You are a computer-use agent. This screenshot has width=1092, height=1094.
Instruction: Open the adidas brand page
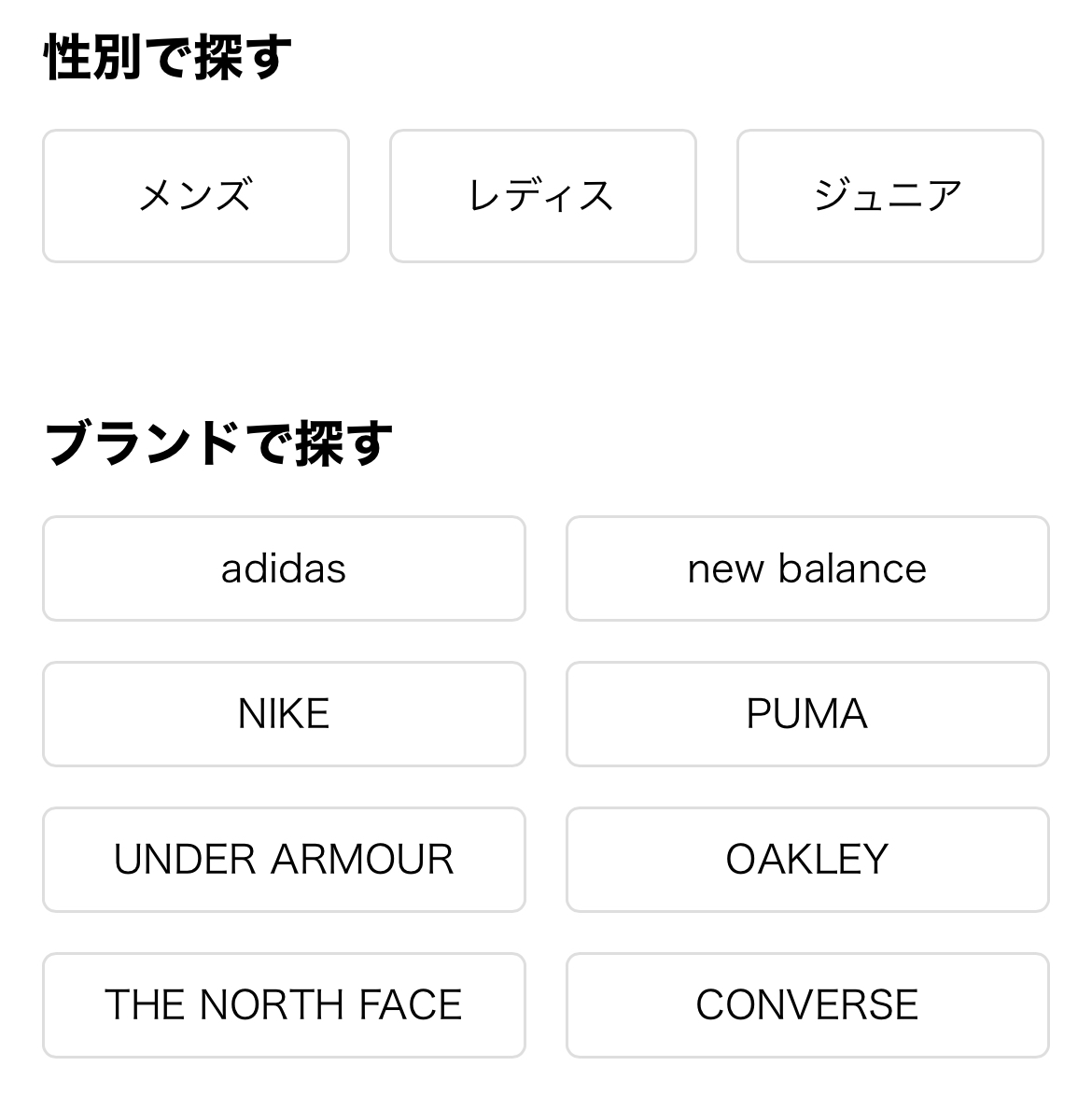click(x=284, y=568)
